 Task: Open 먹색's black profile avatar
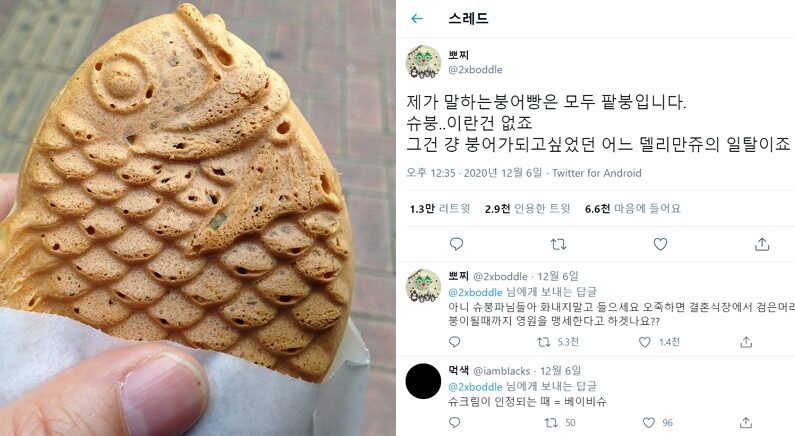coord(423,381)
